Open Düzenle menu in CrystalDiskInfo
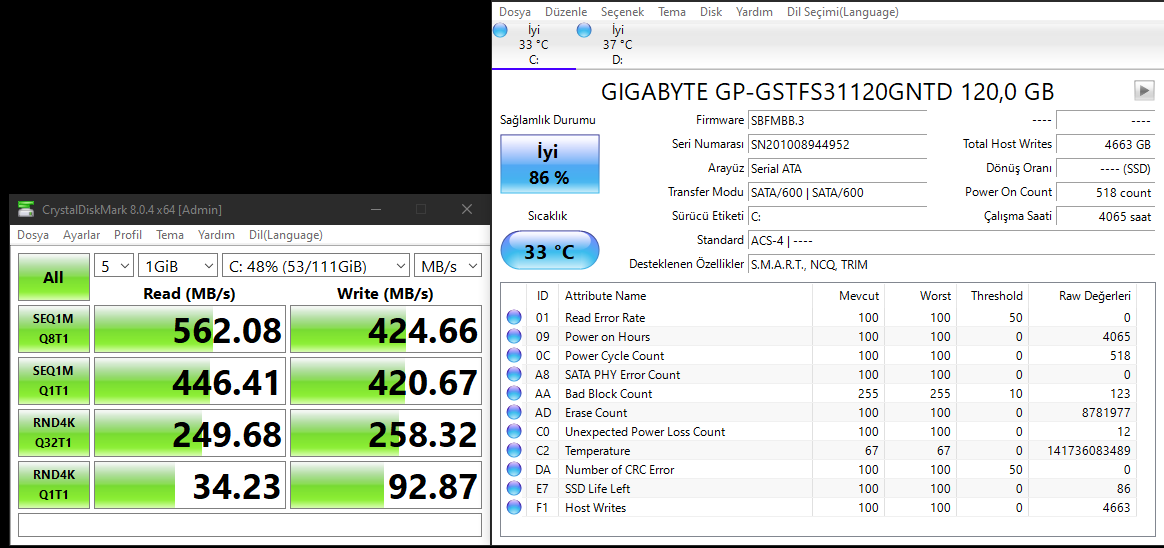 coord(566,12)
